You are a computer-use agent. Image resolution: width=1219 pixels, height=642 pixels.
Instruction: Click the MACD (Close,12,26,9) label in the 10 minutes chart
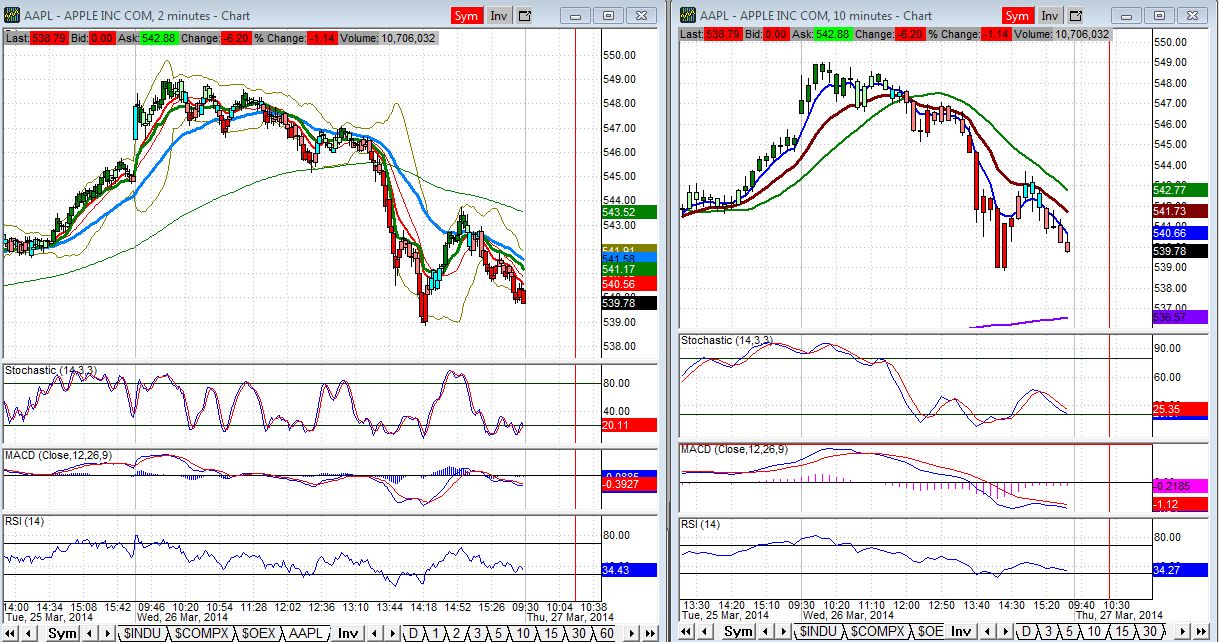pos(732,450)
